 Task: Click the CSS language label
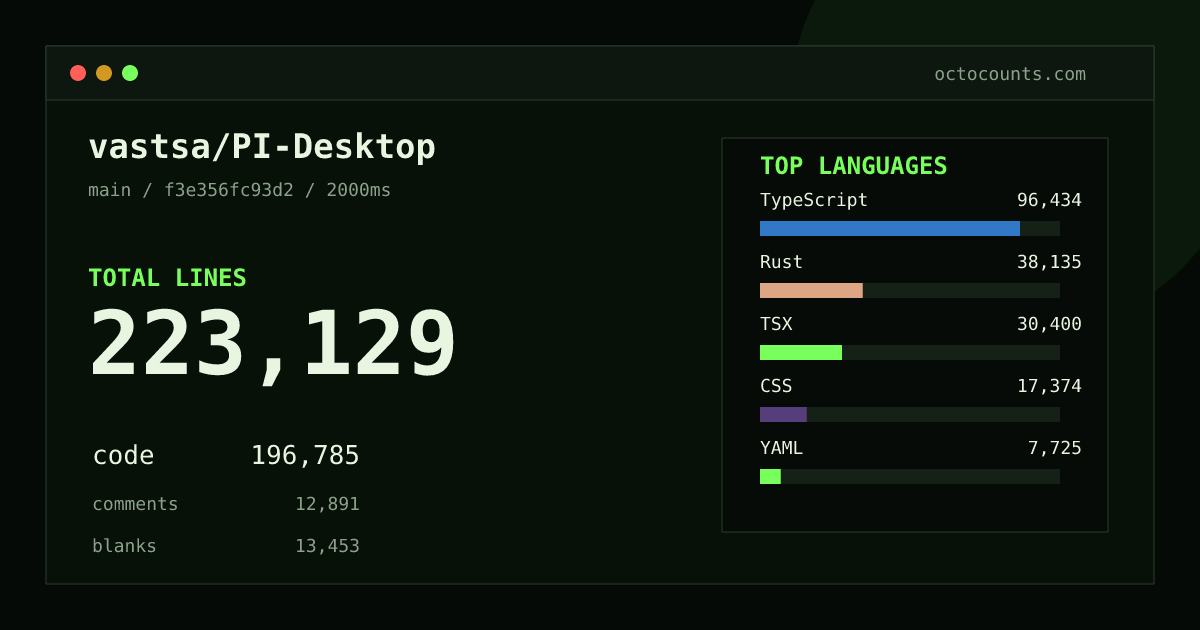[x=776, y=386]
